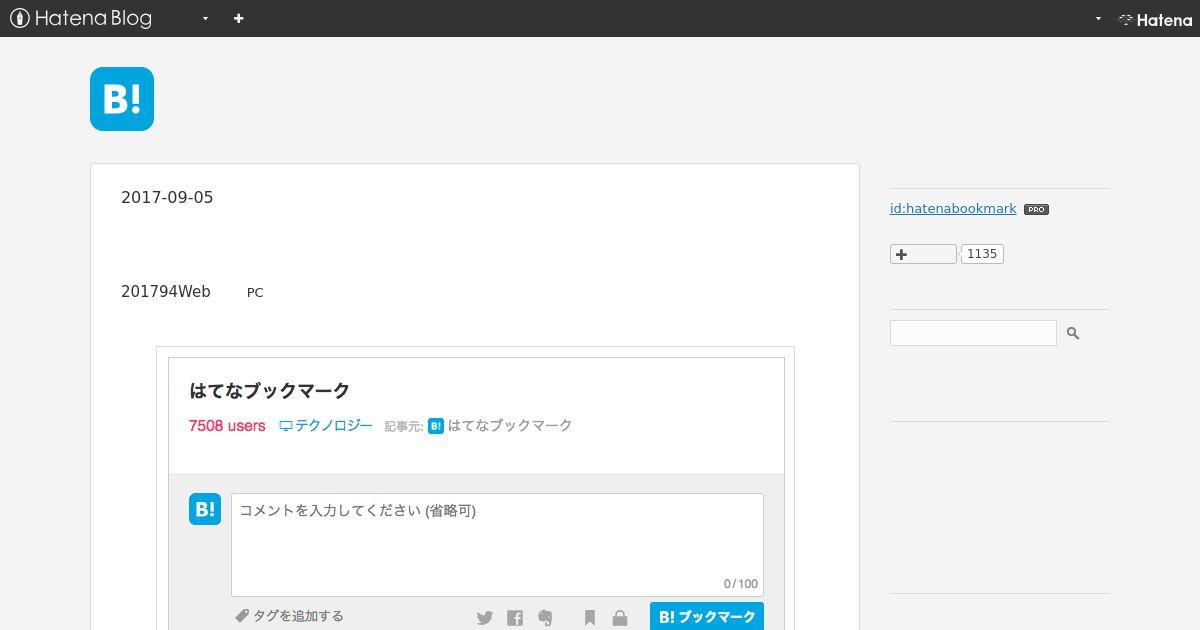View the 1135 subscribers count
Screen dimensions: 1200x630
point(982,254)
